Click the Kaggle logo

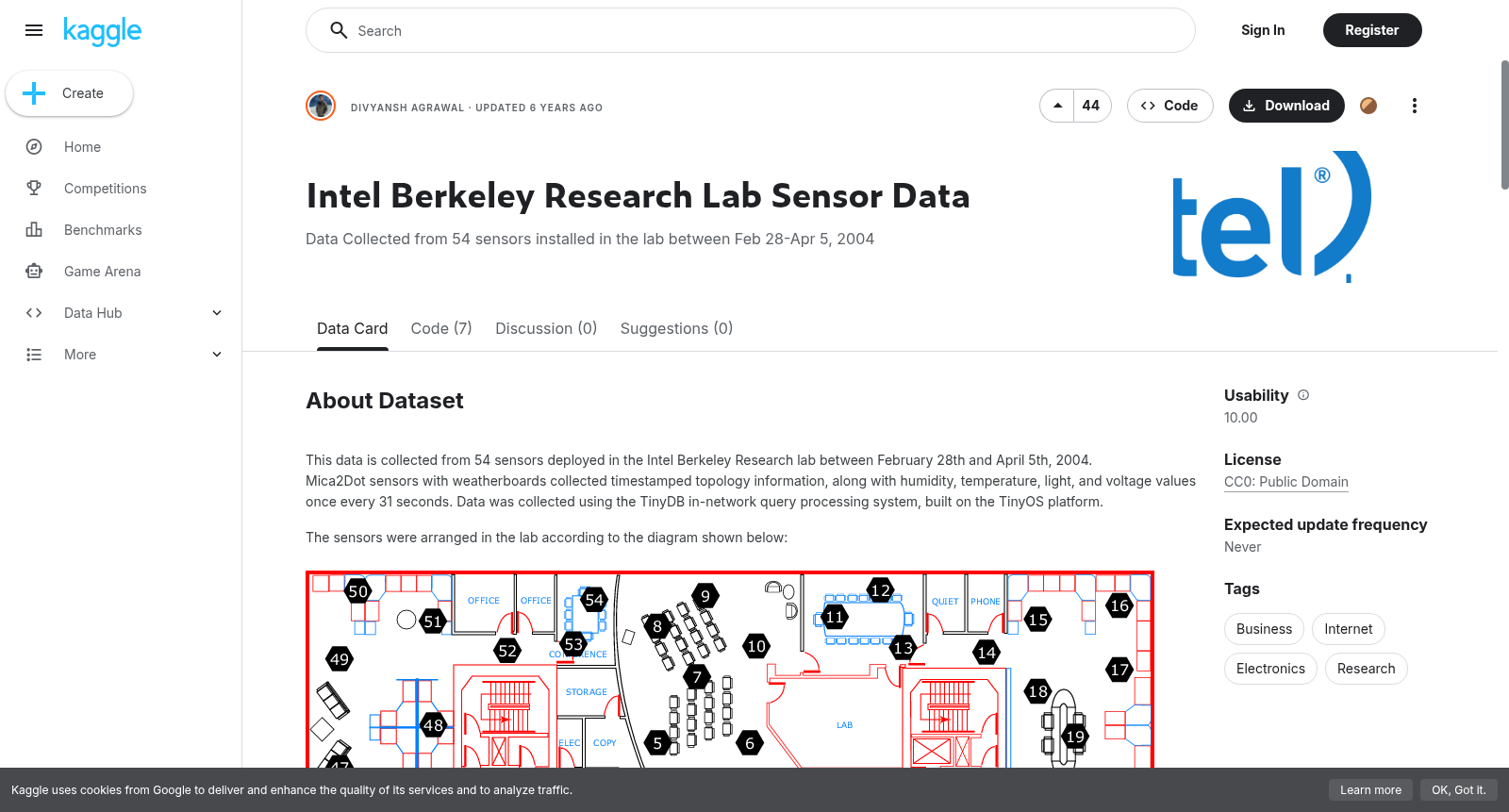coord(102,31)
